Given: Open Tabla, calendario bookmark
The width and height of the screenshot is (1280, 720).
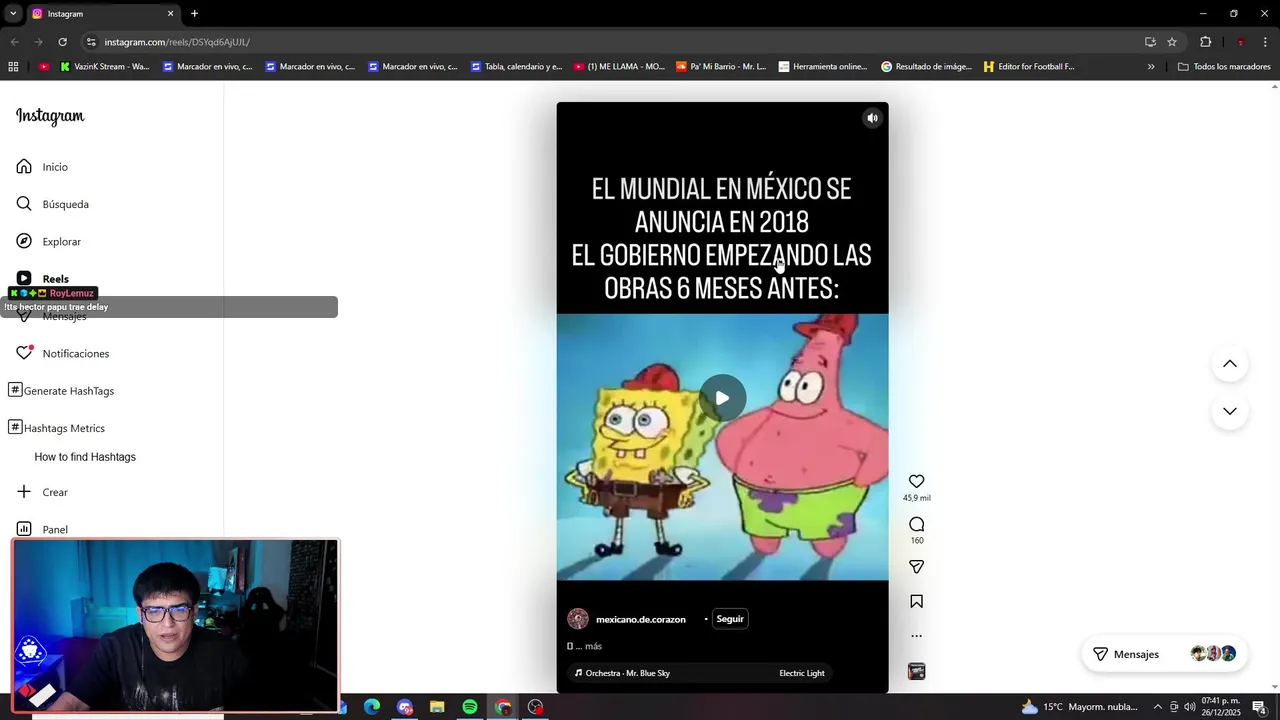Looking at the screenshot, I should (x=515, y=67).
